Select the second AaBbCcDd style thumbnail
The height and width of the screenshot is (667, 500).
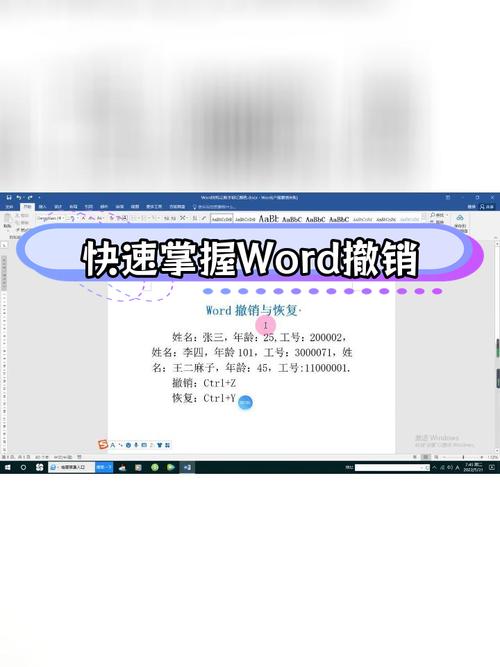245,219
